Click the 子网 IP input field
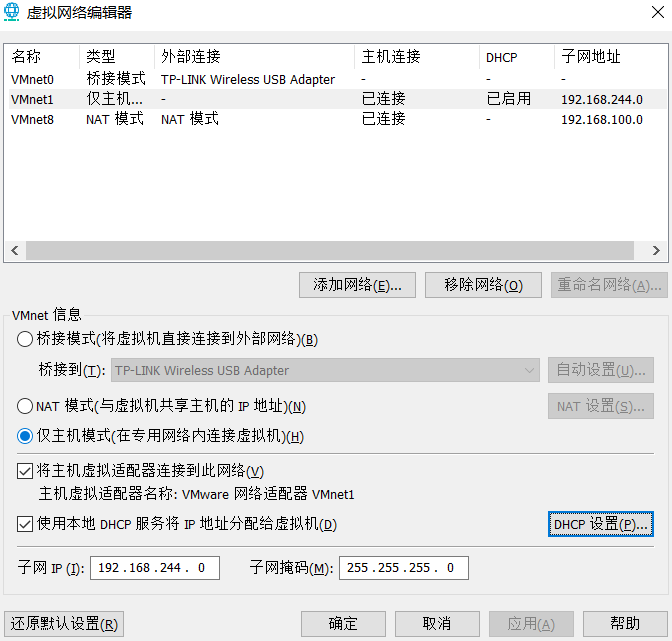Image resolution: width=672 pixels, height=641 pixels. click(155, 568)
